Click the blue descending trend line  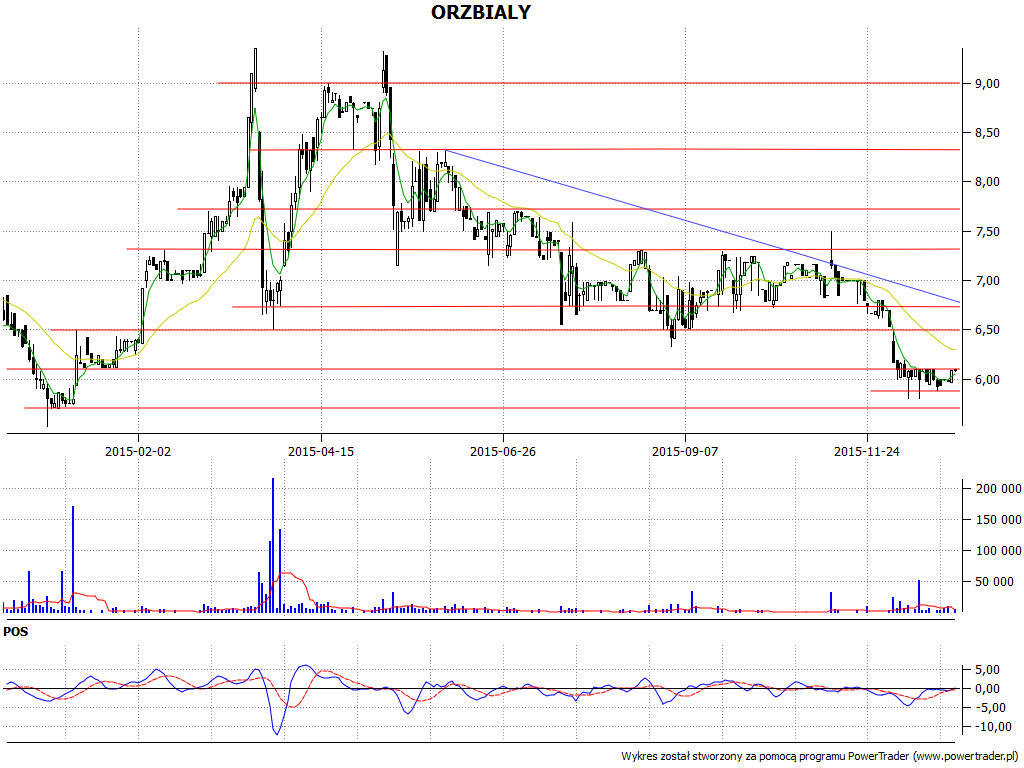pyautogui.click(x=703, y=227)
